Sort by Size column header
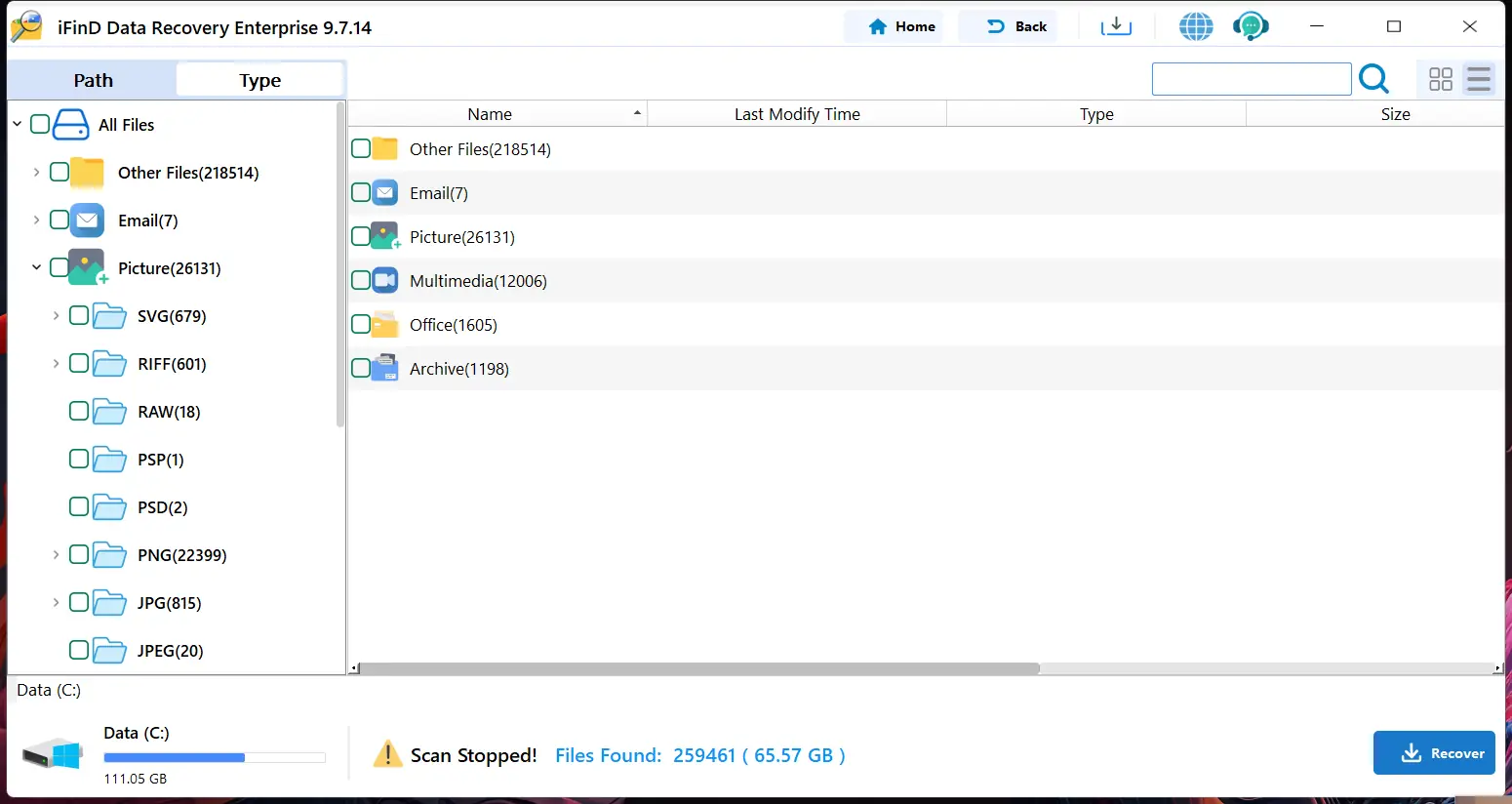 [1375, 114]
